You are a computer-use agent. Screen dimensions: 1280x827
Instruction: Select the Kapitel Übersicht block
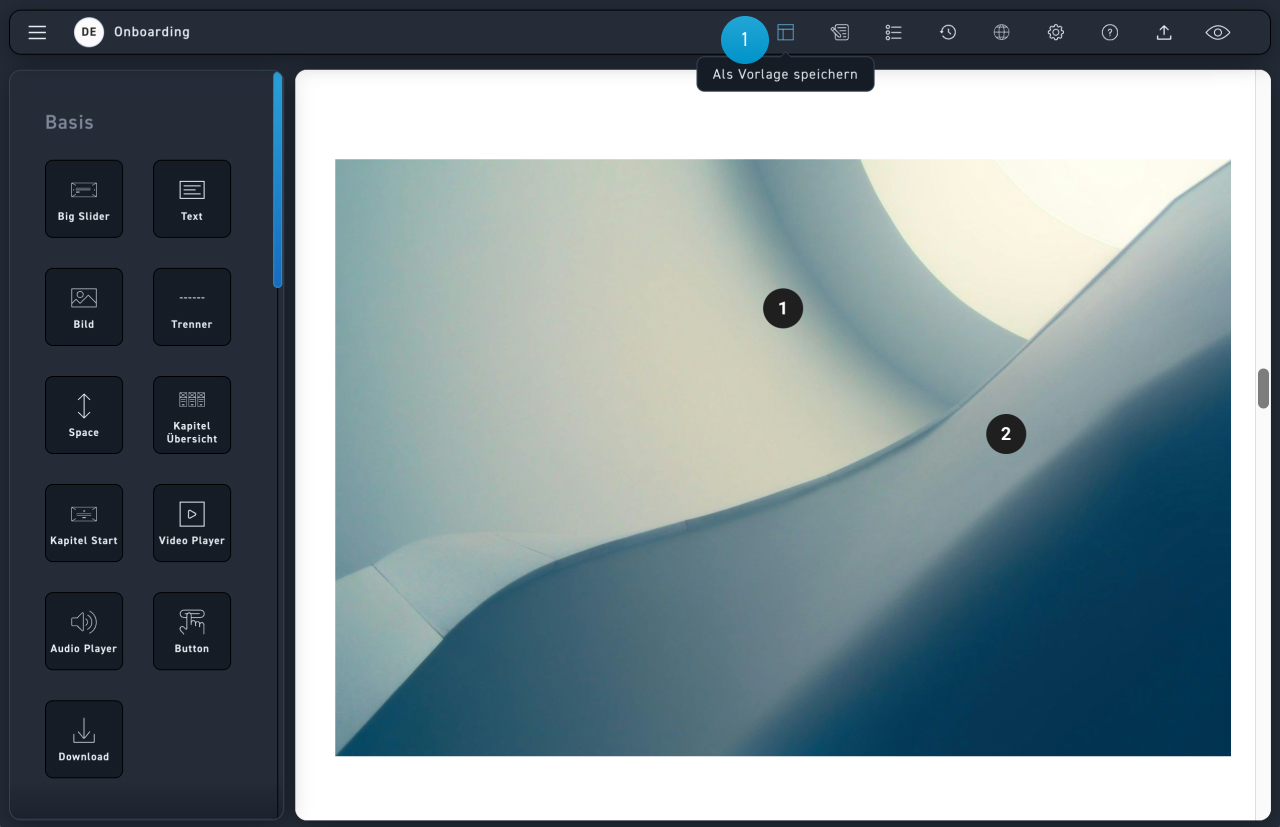(192, 415)
